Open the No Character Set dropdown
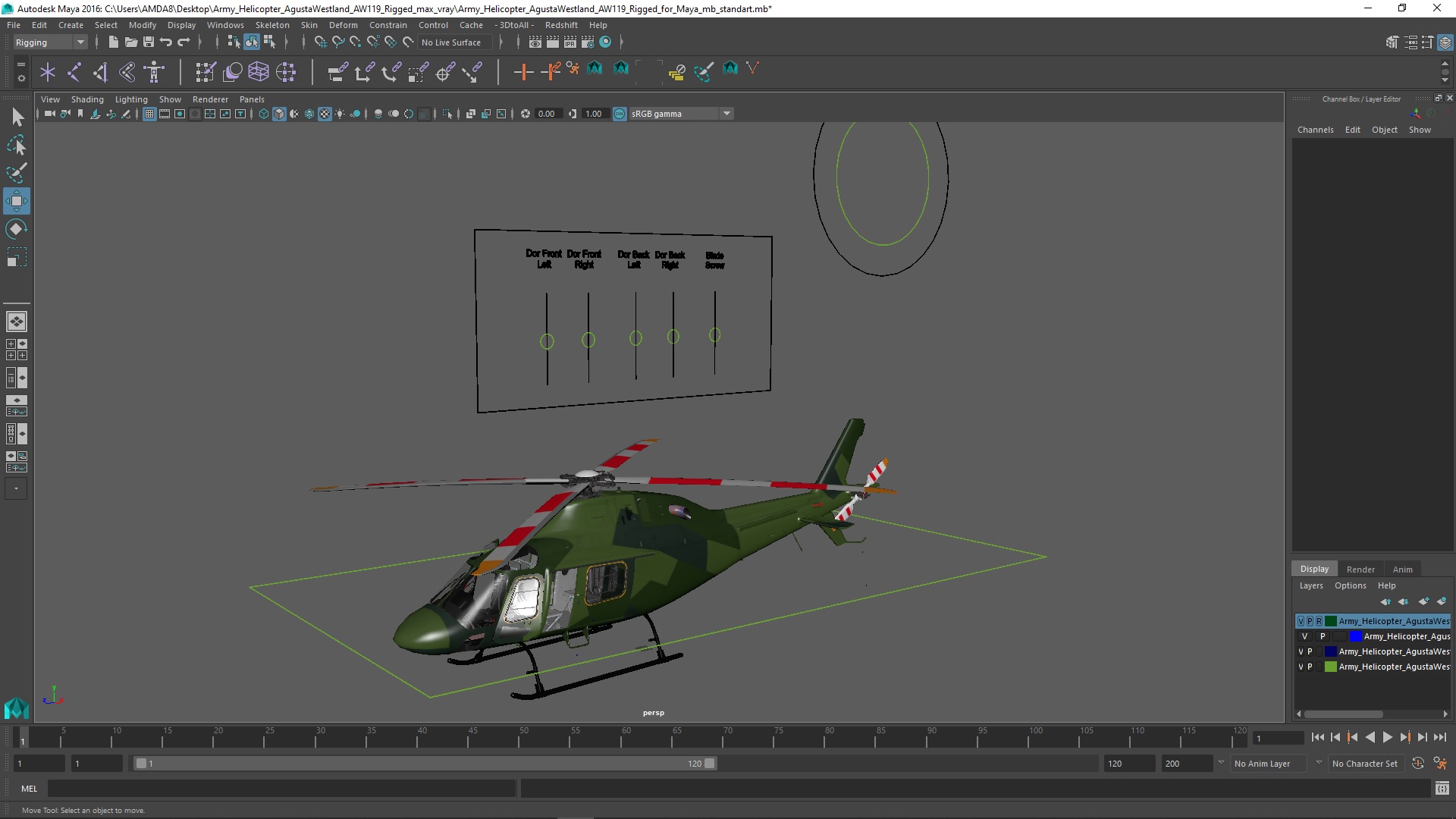Screen dimensions: 1456x819 (x=1365, y=764)
